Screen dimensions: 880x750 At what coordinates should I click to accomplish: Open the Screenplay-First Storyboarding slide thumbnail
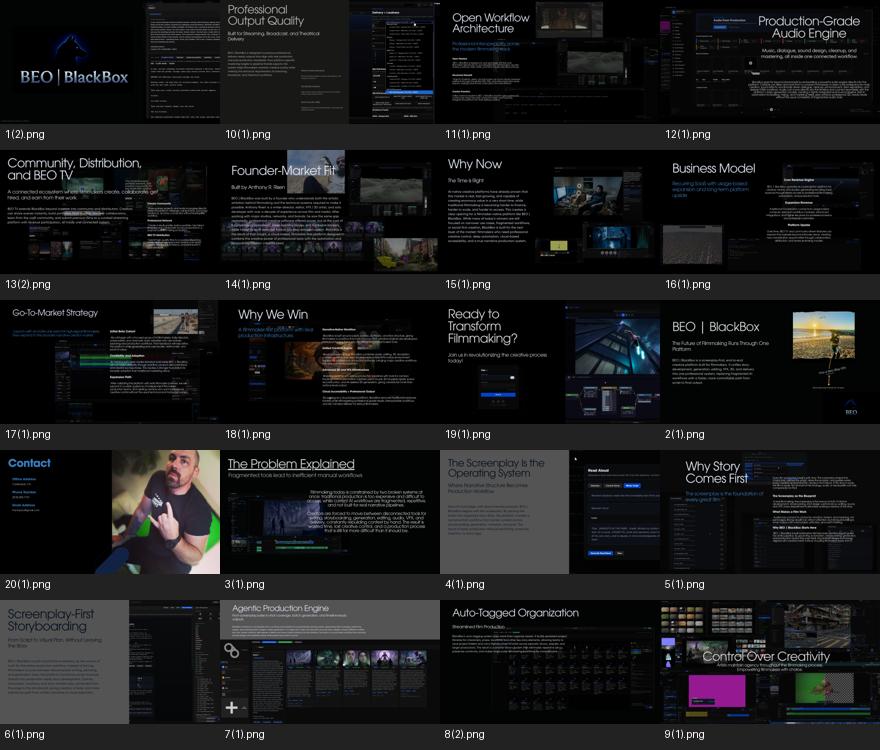[110, 661]
